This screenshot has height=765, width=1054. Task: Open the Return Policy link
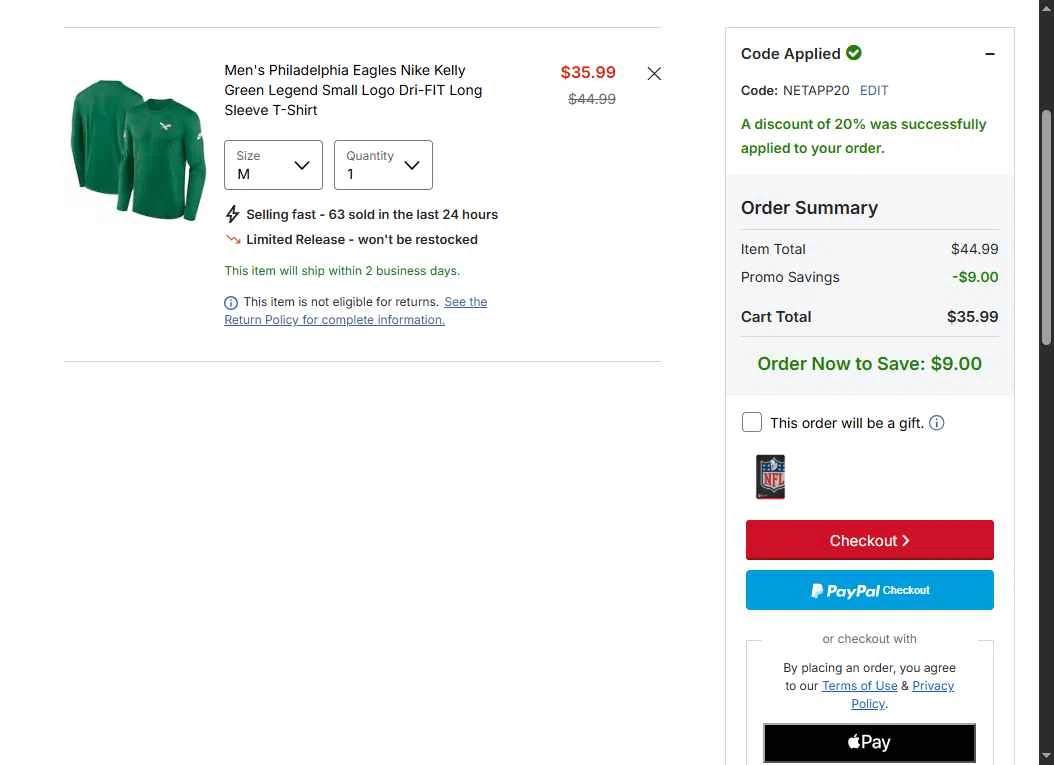pos(356,311)
